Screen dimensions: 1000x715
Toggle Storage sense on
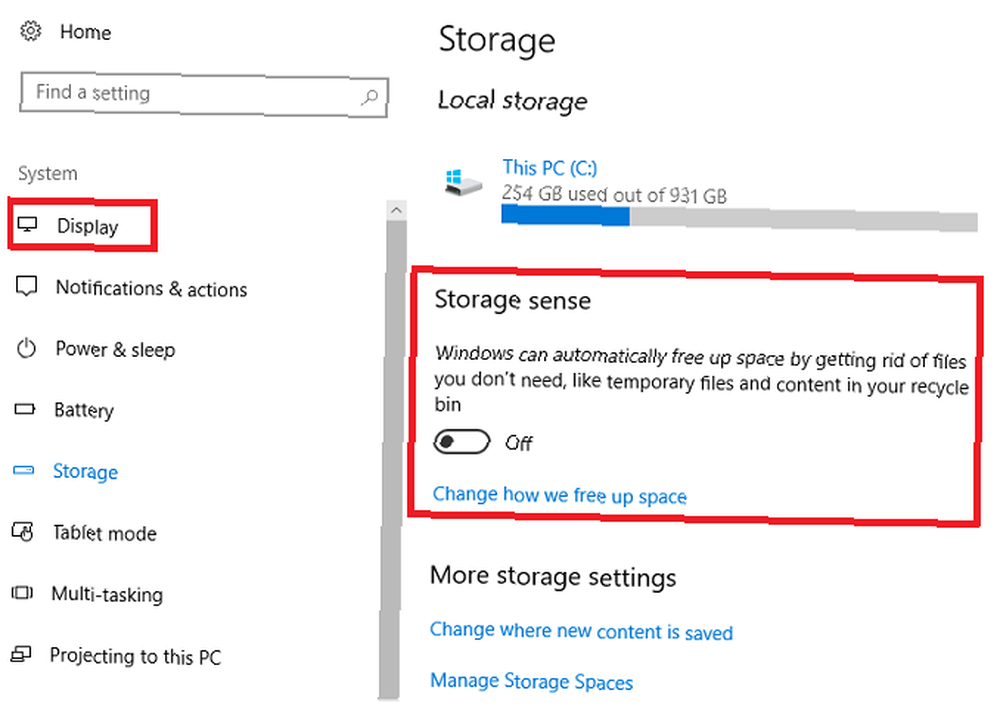[x=462, y=441]
